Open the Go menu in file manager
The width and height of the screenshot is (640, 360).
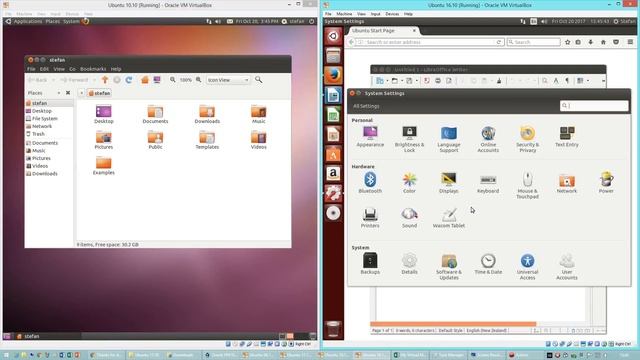pyautogui.click(x=72, y=69)
